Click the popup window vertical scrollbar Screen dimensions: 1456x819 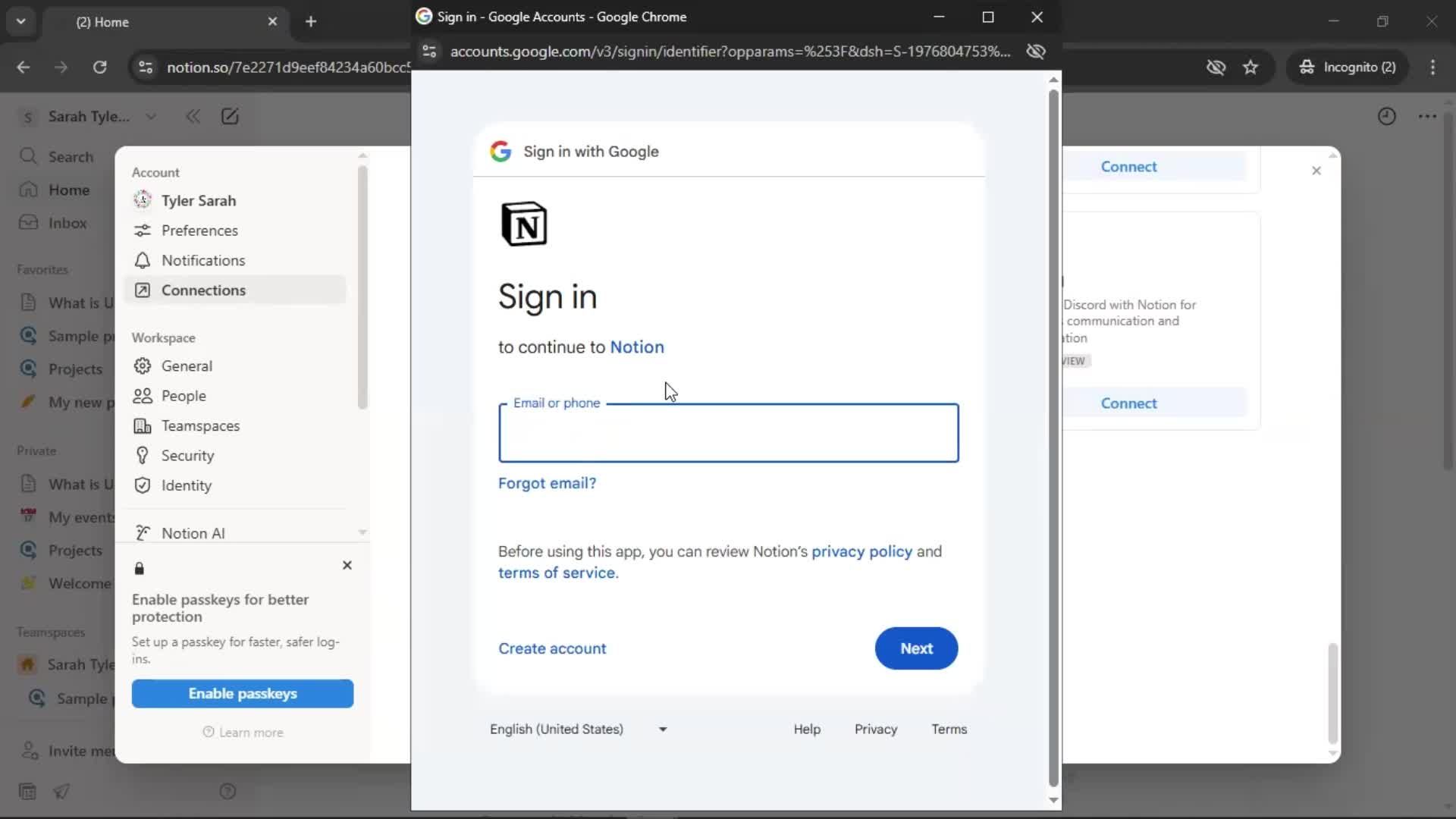[1053, 438]
